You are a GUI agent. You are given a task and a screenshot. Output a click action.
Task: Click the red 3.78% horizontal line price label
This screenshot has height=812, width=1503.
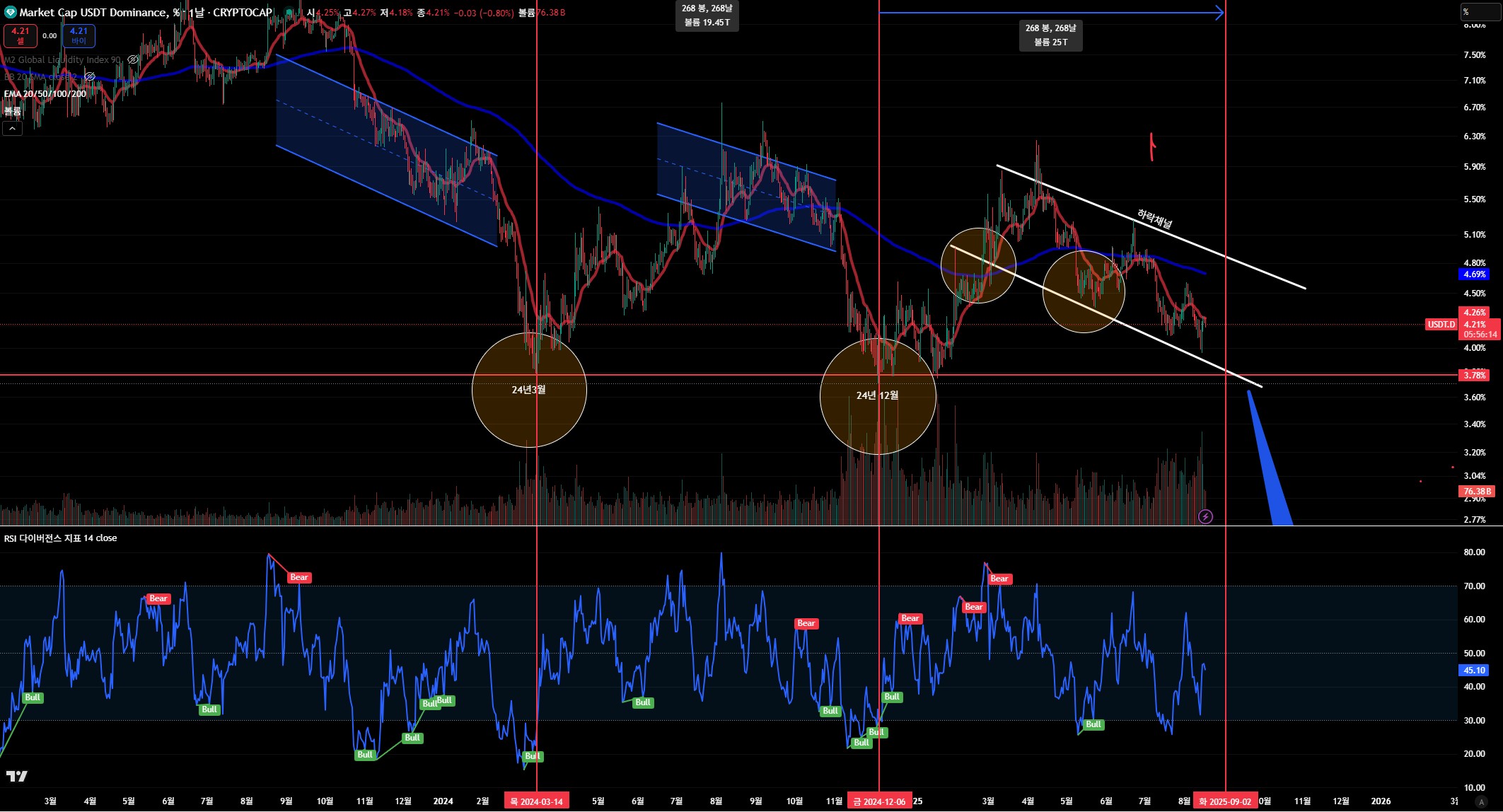[1475, 375]
